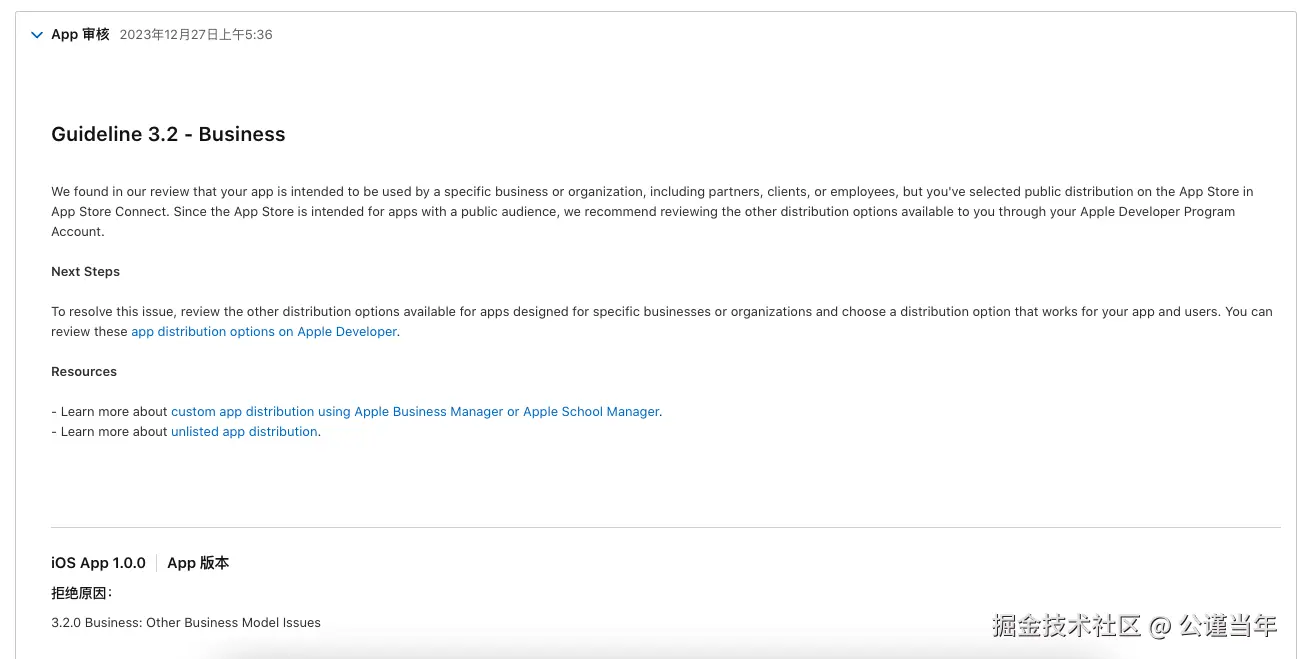Click the 公谨当年 author name watermark
The height and width of the screenshot is (659, 1297).
coord(1228,626)
